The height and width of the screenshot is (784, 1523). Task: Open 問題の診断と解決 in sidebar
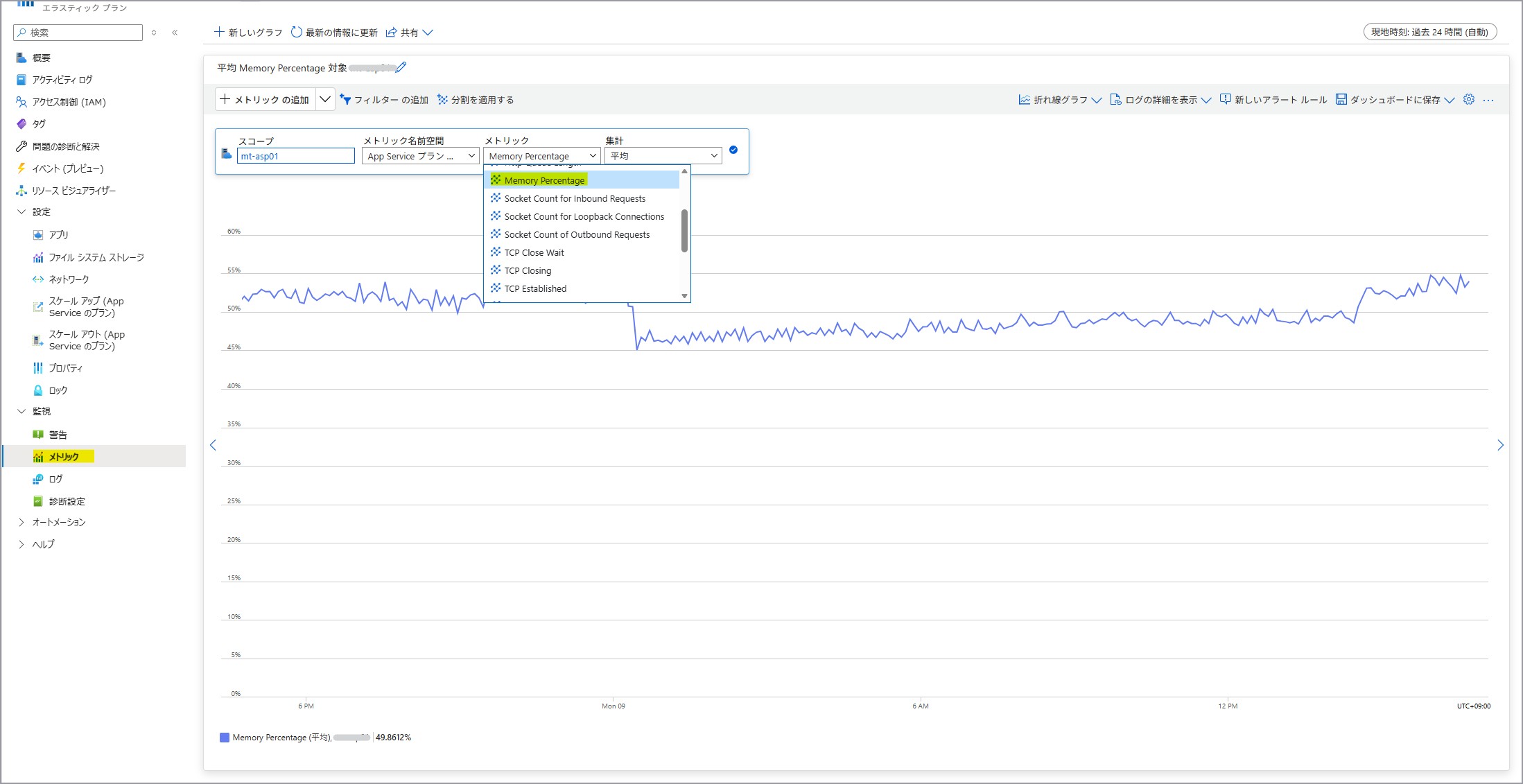(x=66, y=146)
